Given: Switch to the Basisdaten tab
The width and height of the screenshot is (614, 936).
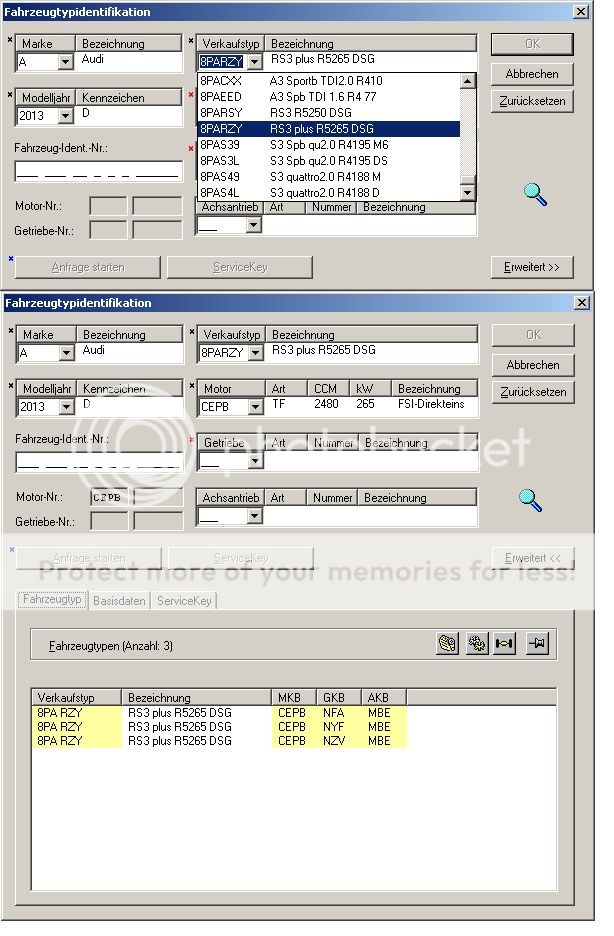Looking at the screenshot, I should coord(119,601).
